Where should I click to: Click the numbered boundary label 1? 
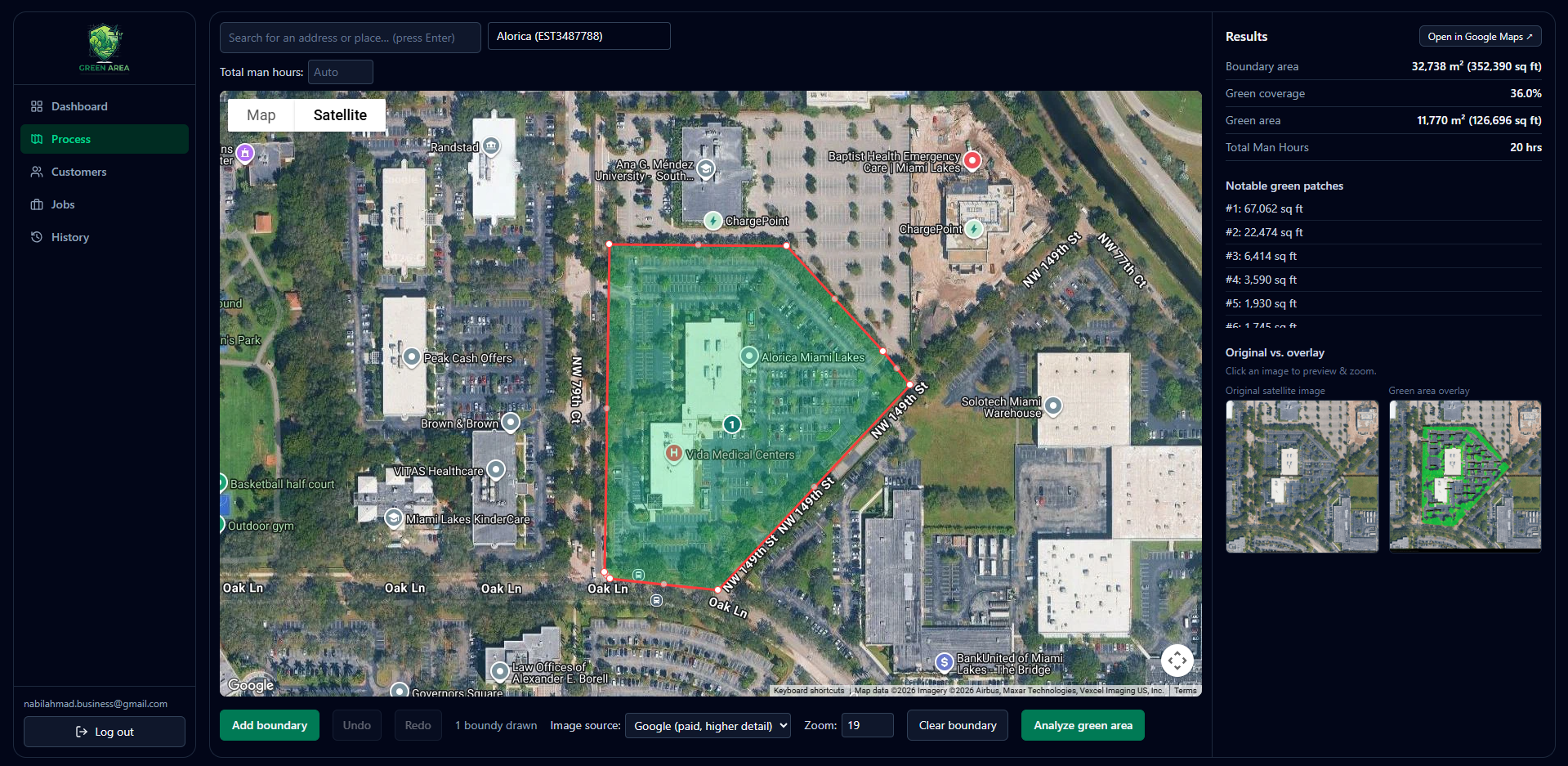(x=732, y=424)
